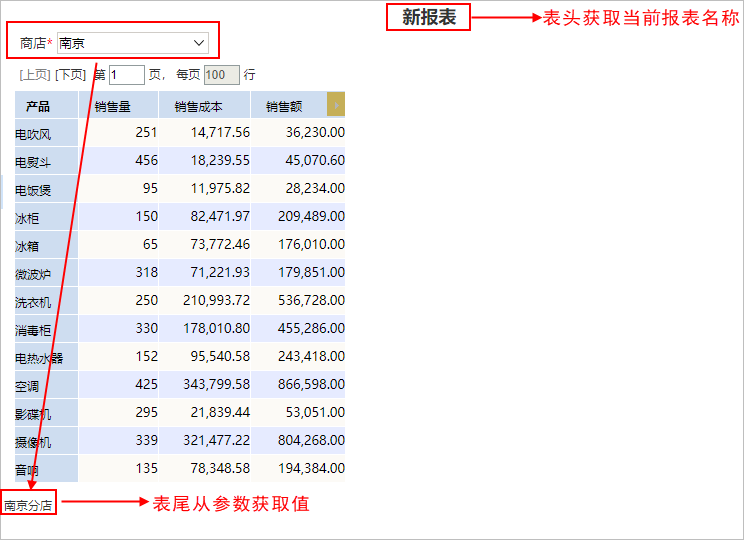Click sales cost 321,477.22

pos(216,440)
